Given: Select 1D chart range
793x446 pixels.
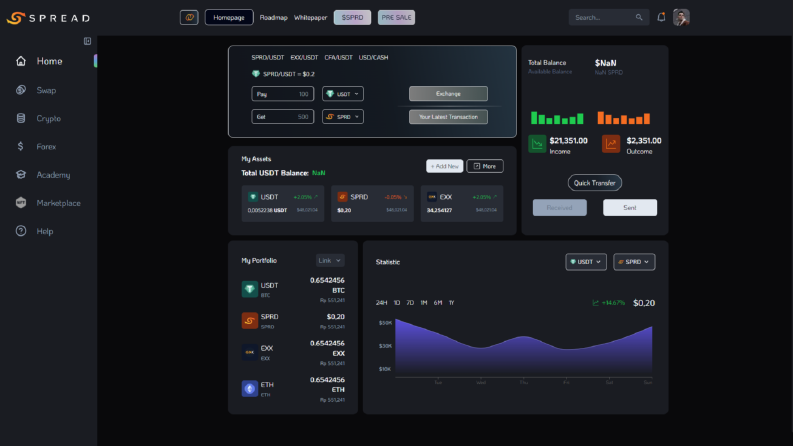Looking at the screenshot, I should pos(397,303).
